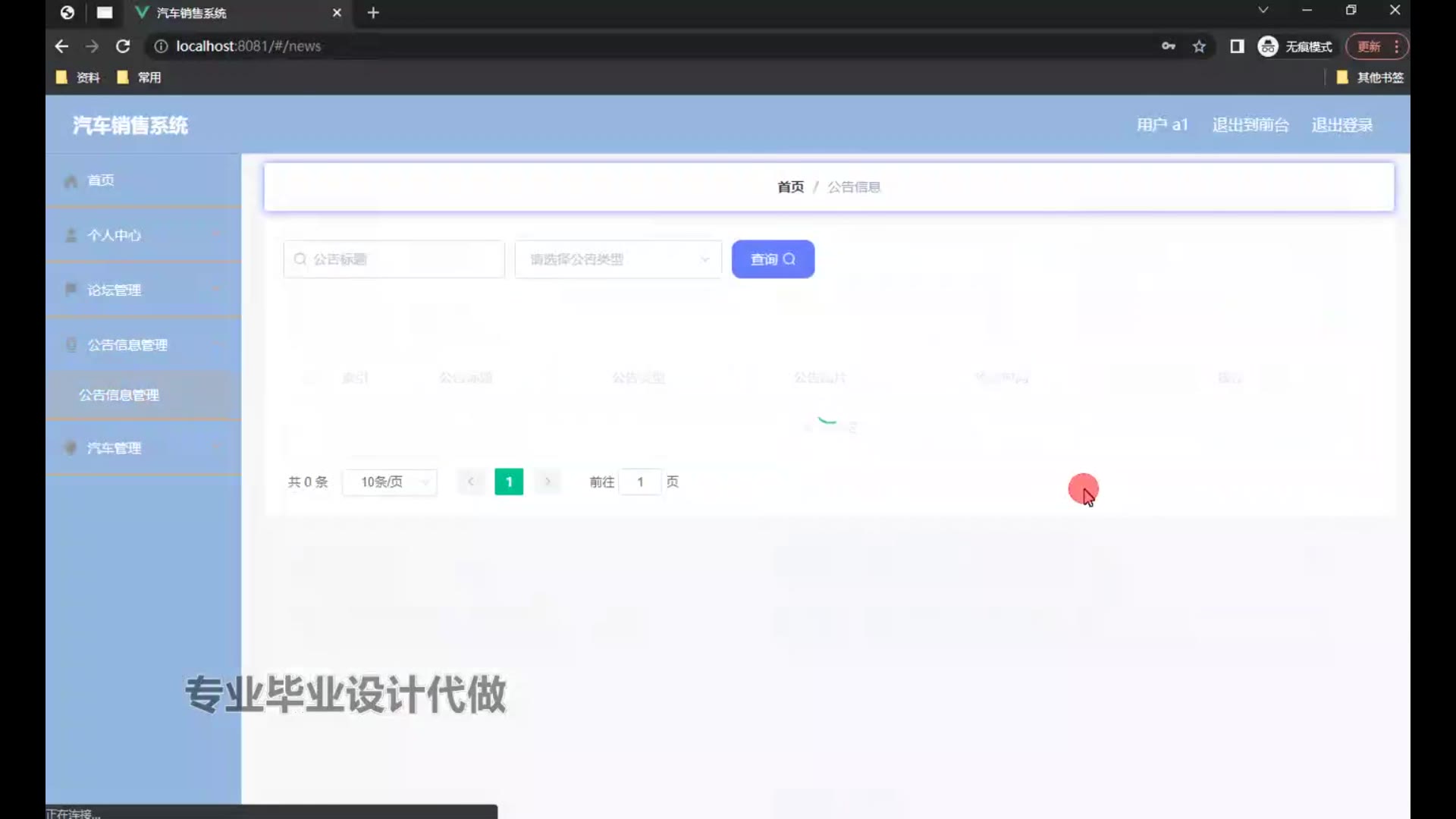
Task: Collapse the 公告信息管理 parent menu
Action: coord(143,344)
